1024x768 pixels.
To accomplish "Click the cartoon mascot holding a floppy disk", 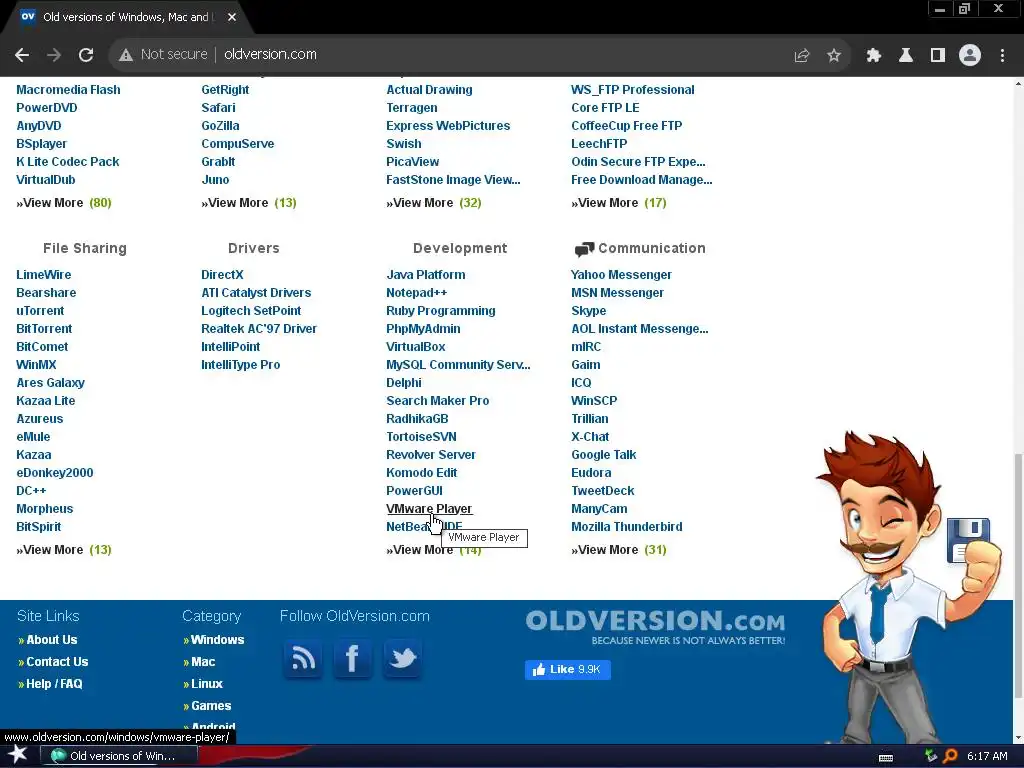I will pyautogui.click(x=908, y=588).
